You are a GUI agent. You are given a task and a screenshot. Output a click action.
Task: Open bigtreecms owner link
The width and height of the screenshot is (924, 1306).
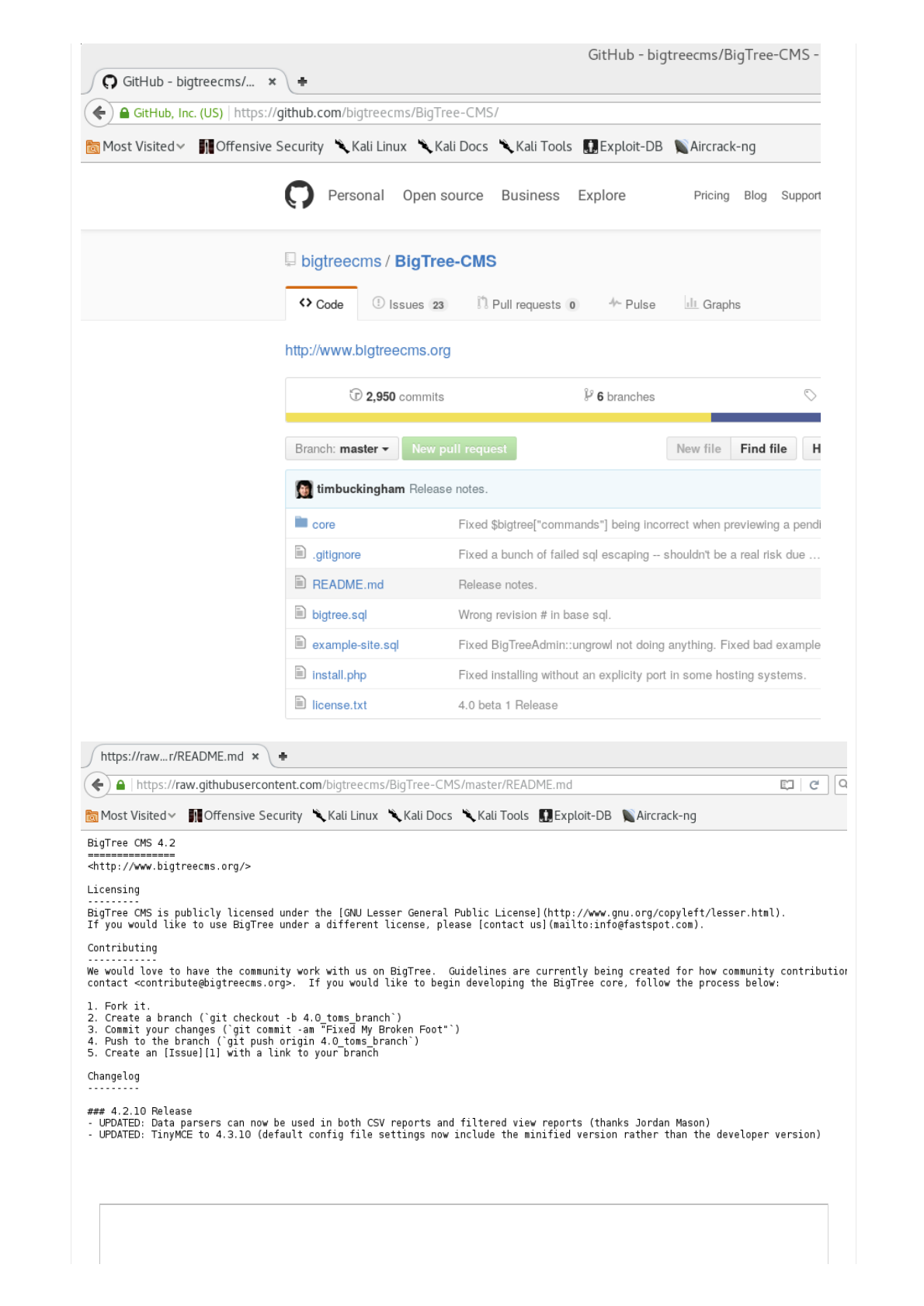341,261
